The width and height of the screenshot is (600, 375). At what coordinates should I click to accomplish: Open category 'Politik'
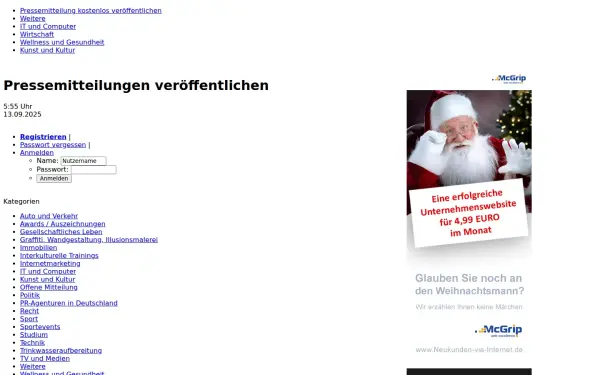30,295
